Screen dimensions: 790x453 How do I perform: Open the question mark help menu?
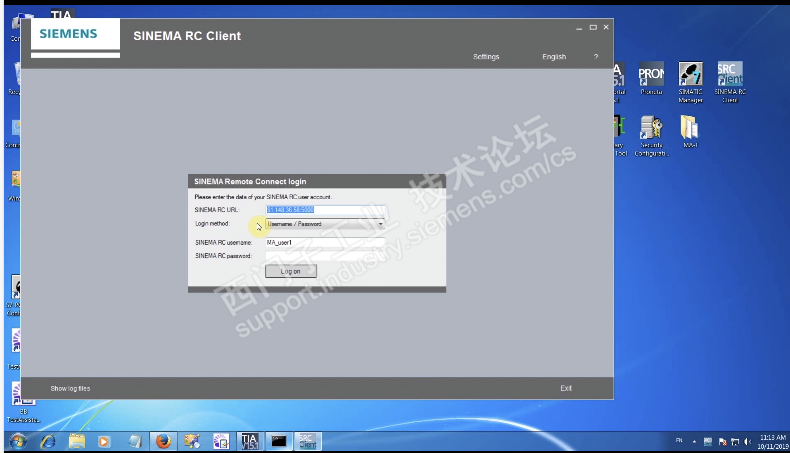tap(596, 56)
